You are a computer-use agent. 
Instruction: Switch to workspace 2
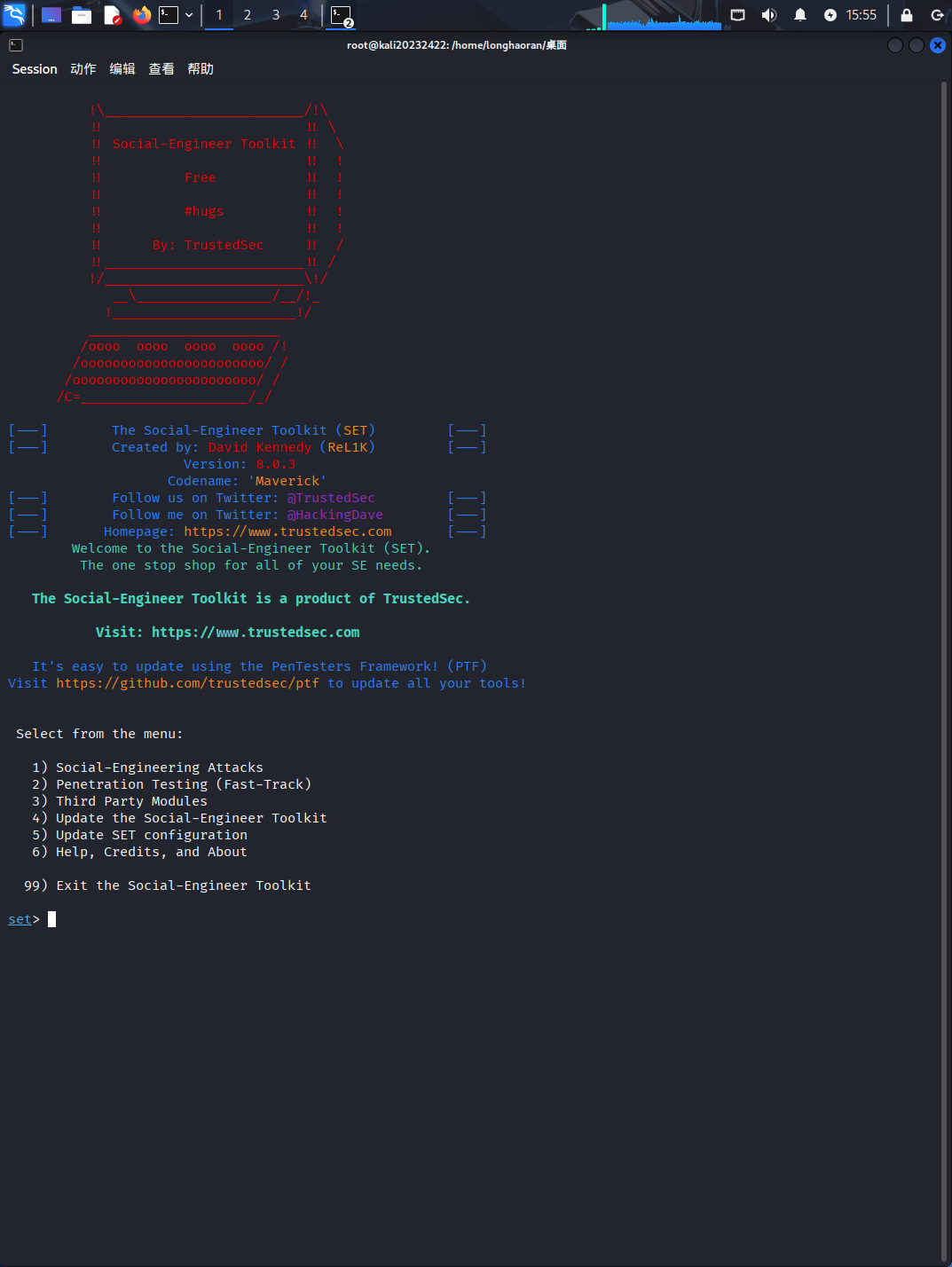[248, 15]
